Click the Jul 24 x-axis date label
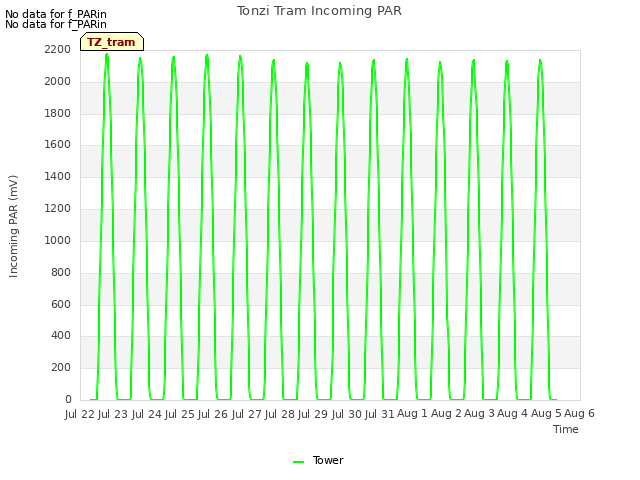The height and width of the screenshot is (480, 640). point(146,414)
